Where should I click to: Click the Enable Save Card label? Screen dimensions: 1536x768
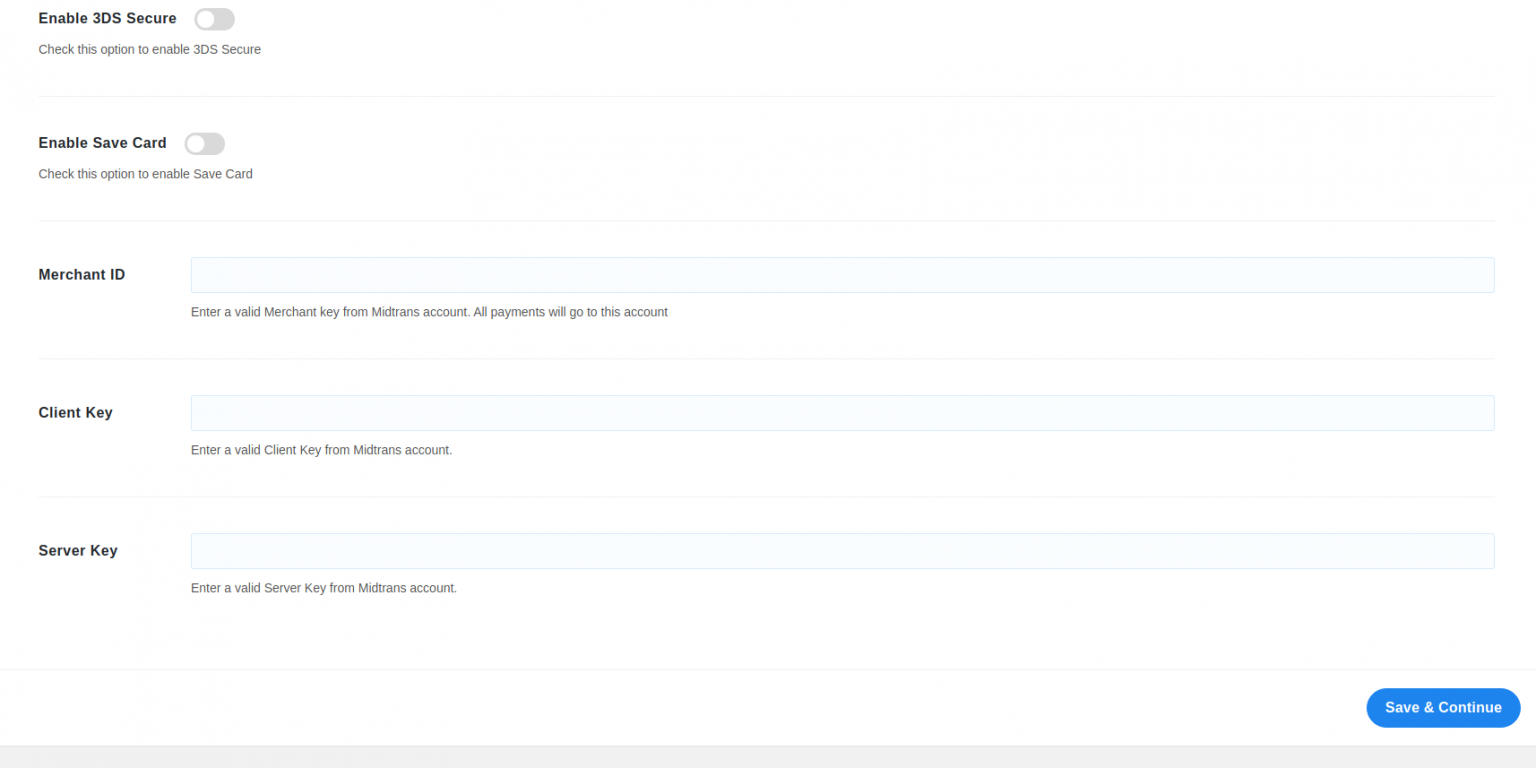tap(102, 143)
